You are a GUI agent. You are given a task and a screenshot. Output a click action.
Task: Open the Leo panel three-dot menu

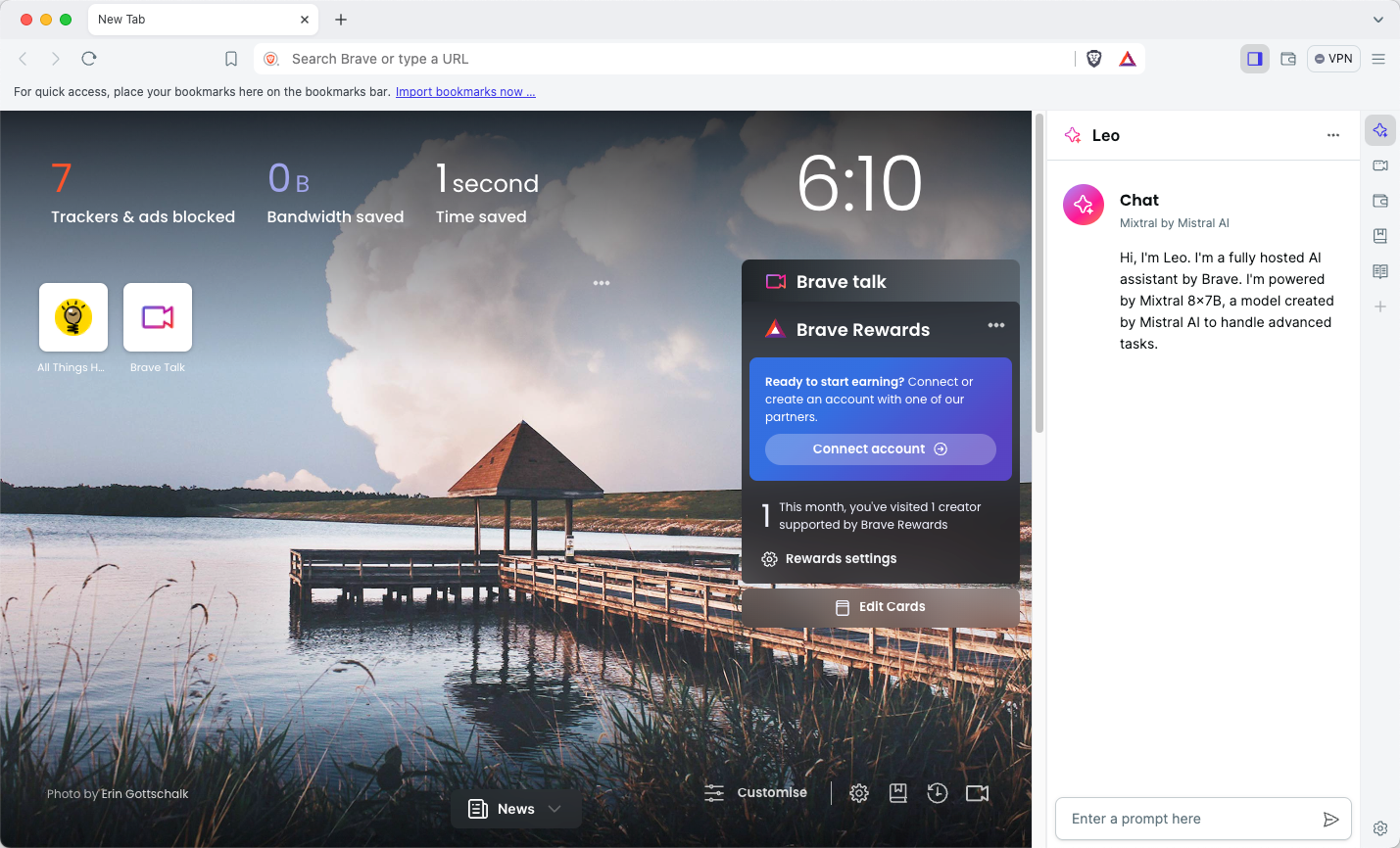coord(1333,135)
